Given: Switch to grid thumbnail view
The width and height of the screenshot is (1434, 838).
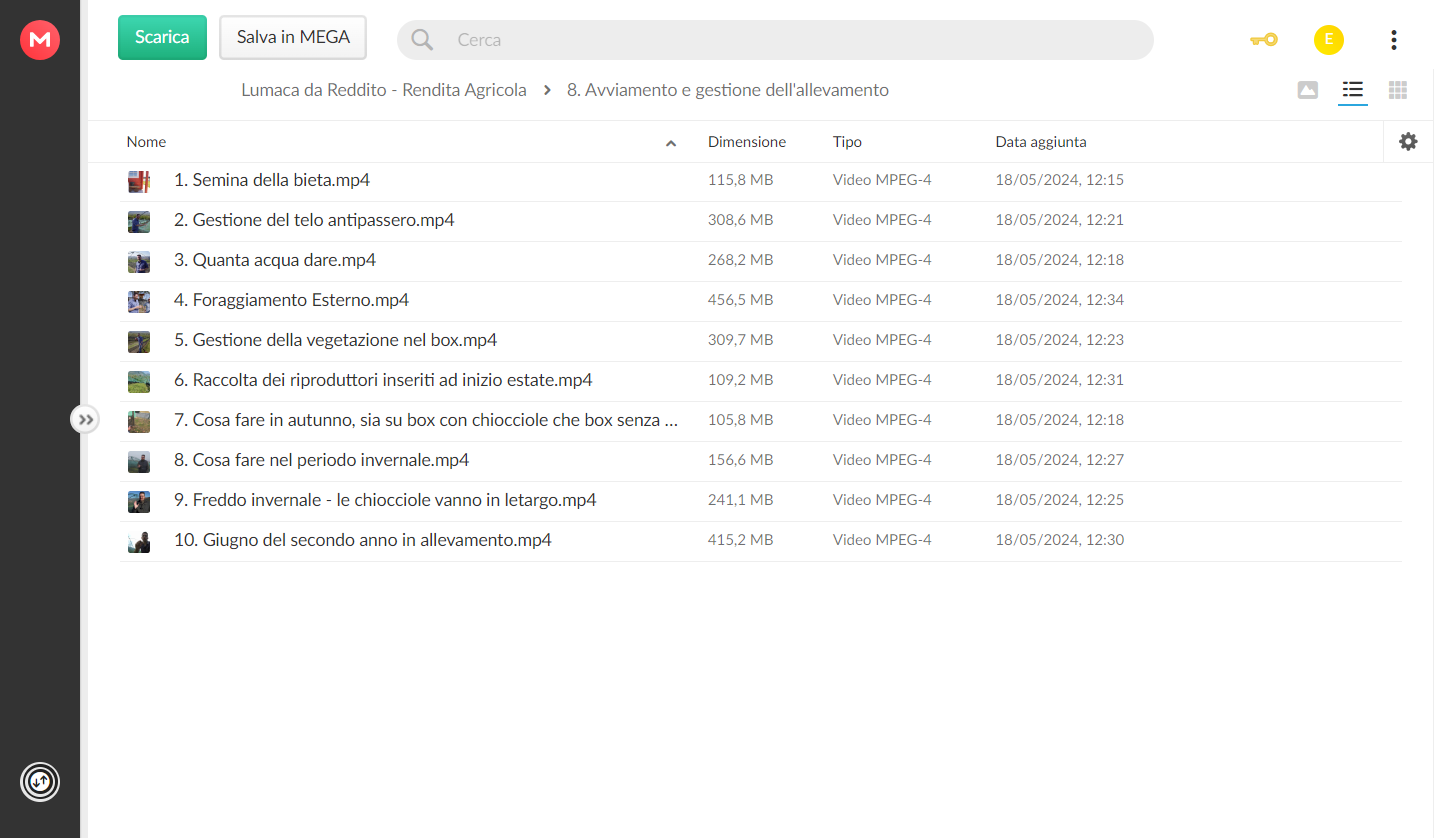Looking at the screenshot, I should click(x=1398, y=90).
